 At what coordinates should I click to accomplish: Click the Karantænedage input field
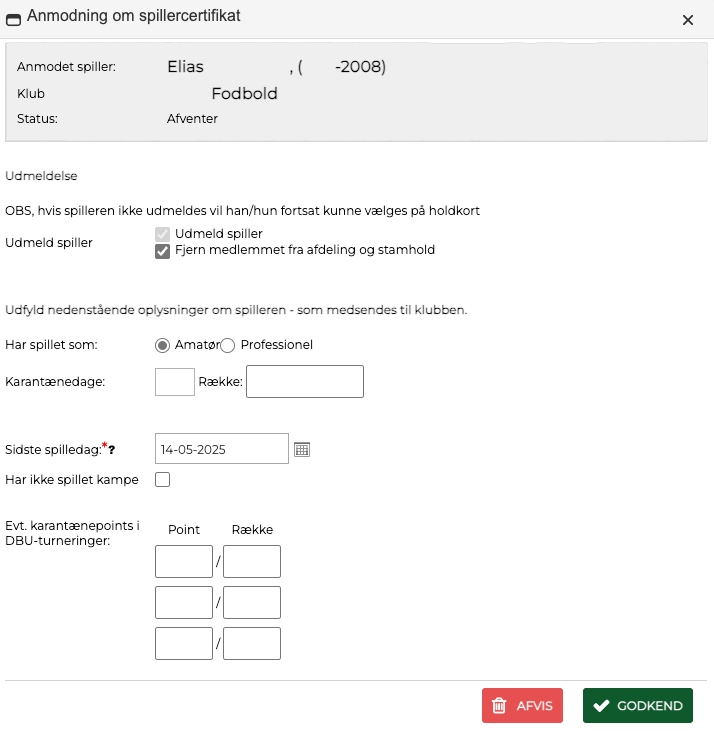(x=175, y=381)
